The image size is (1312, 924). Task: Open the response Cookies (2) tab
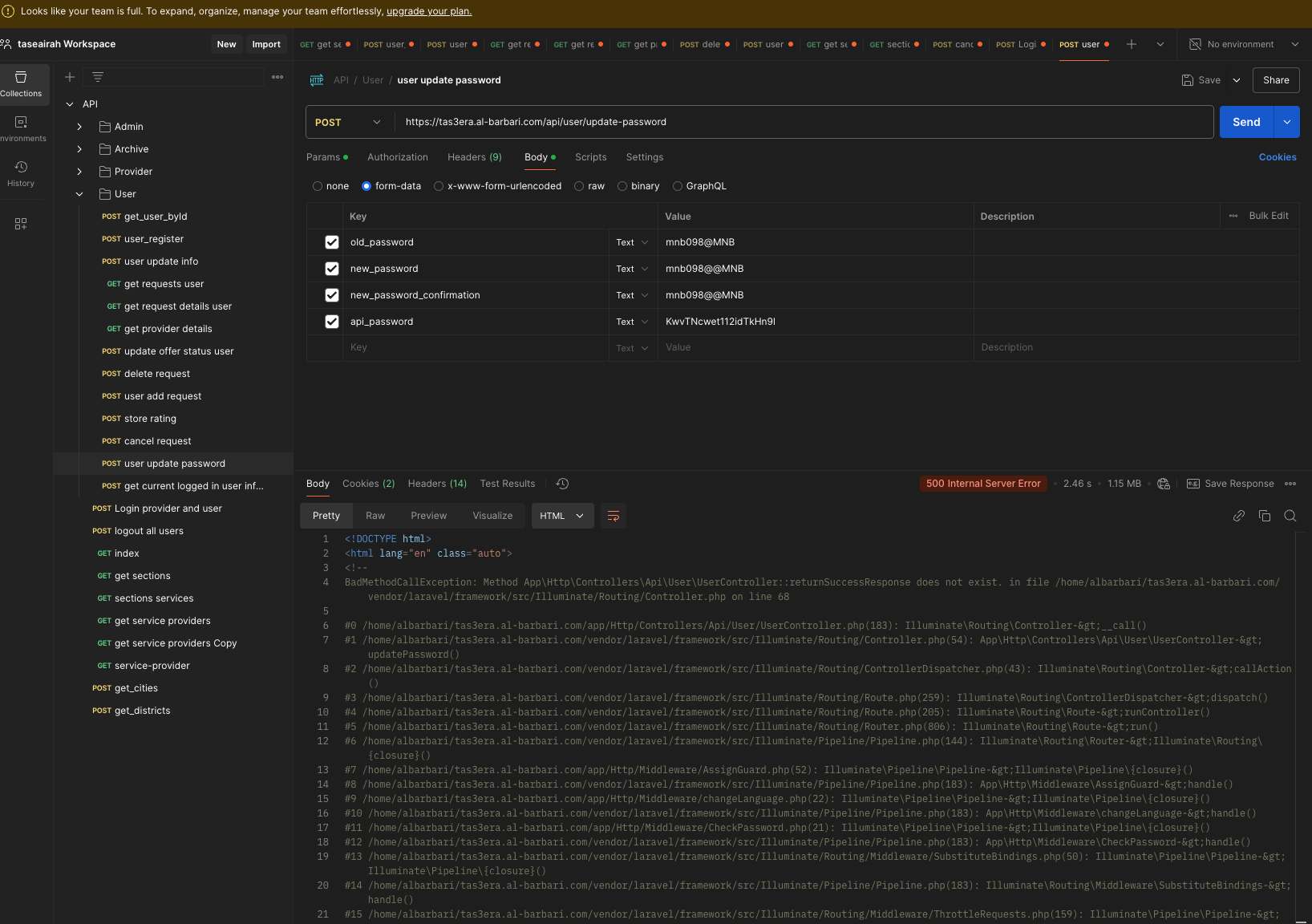tap(369, 484)
